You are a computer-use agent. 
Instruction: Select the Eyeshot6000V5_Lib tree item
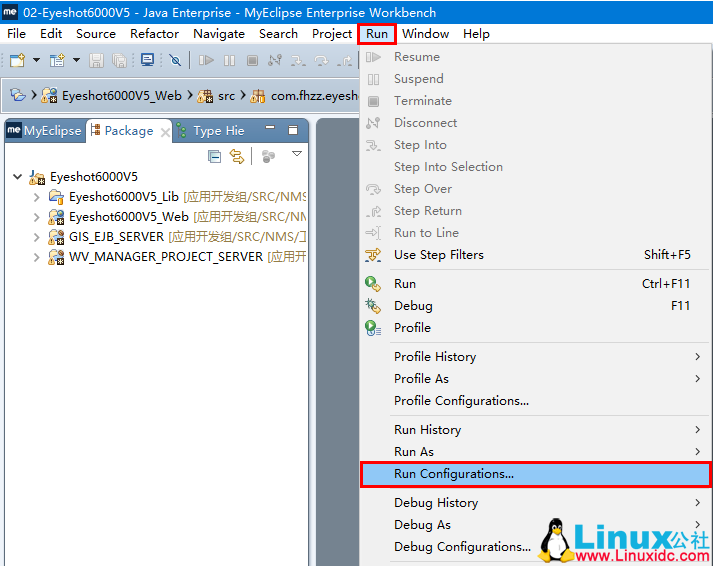click(177, 197)
